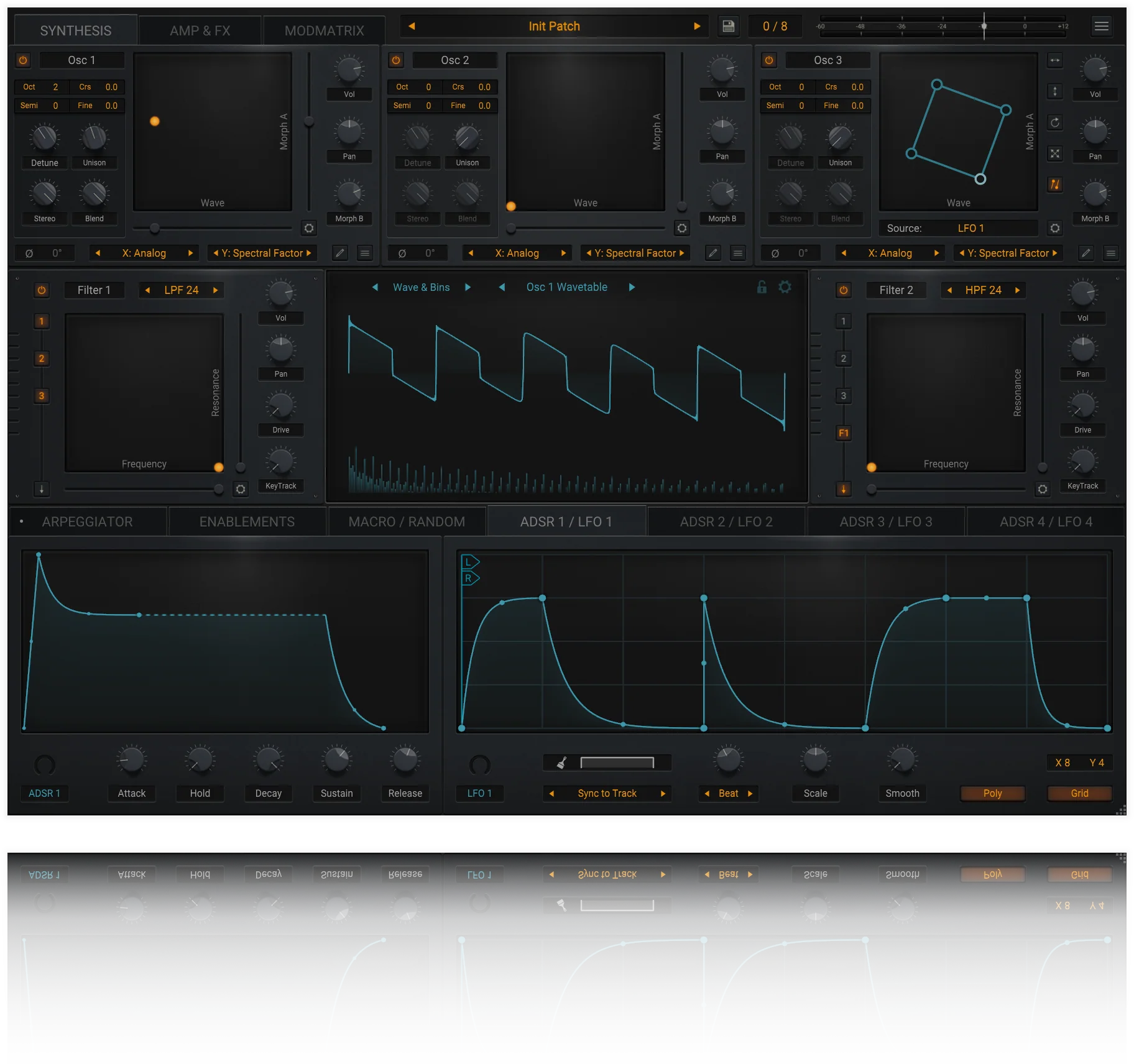Open the Filter 1 settings gear icon
The image size is (1134, 1064).
click(241, 489)
